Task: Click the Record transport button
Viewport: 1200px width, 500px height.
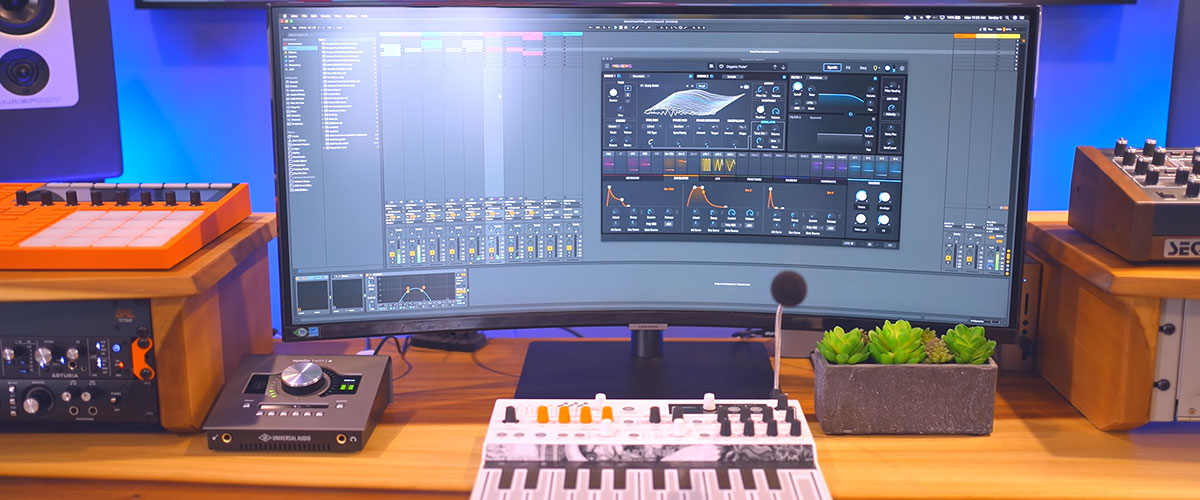Action: [x=626, y=27]
